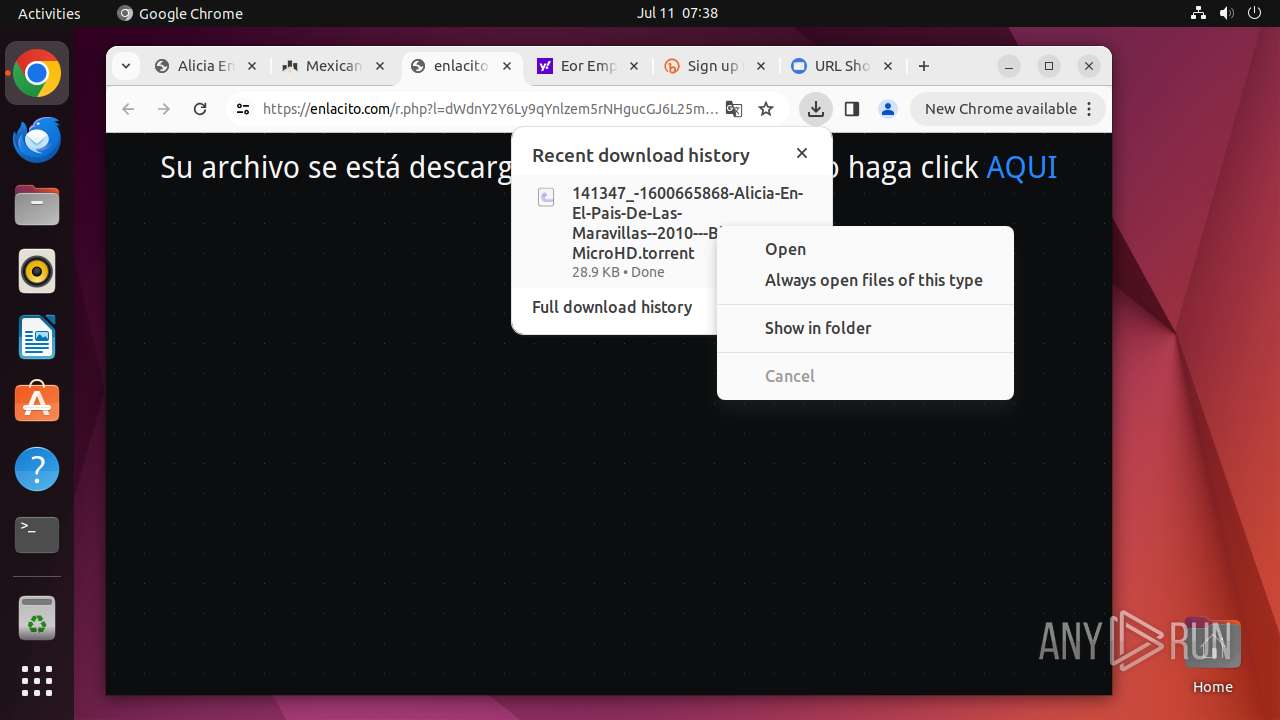This screenshot has height=720, width=1280.
Task: Click the enlacito.com URL address bar
Action: pos(490,109)
